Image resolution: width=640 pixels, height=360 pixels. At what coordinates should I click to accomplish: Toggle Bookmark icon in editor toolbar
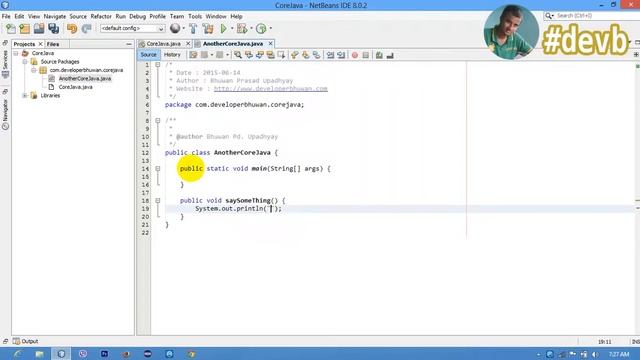(317, 55)
